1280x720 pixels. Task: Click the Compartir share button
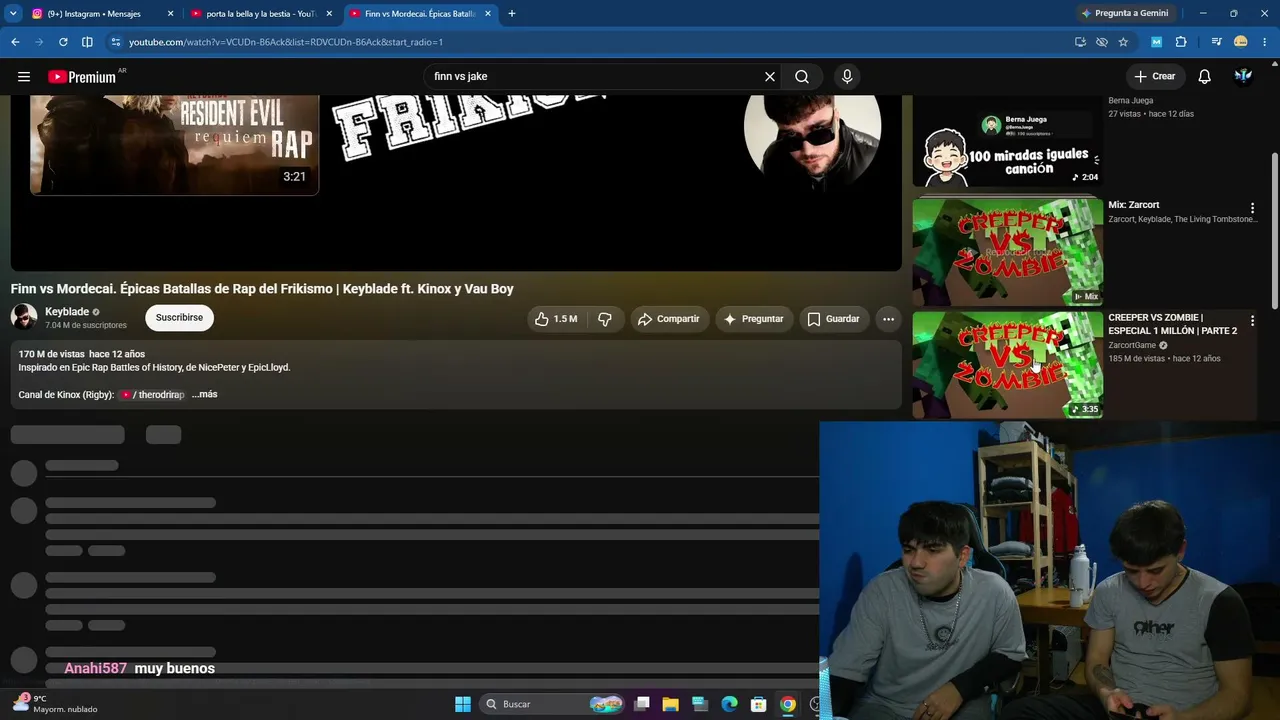669,319
